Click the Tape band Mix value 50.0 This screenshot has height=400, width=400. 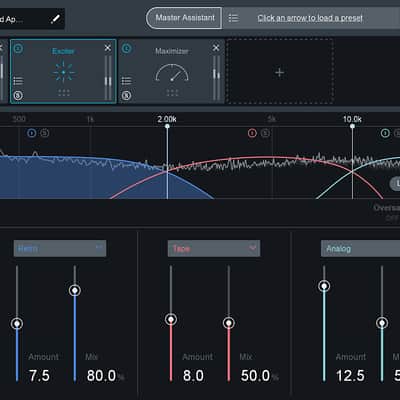pos(256,376)
